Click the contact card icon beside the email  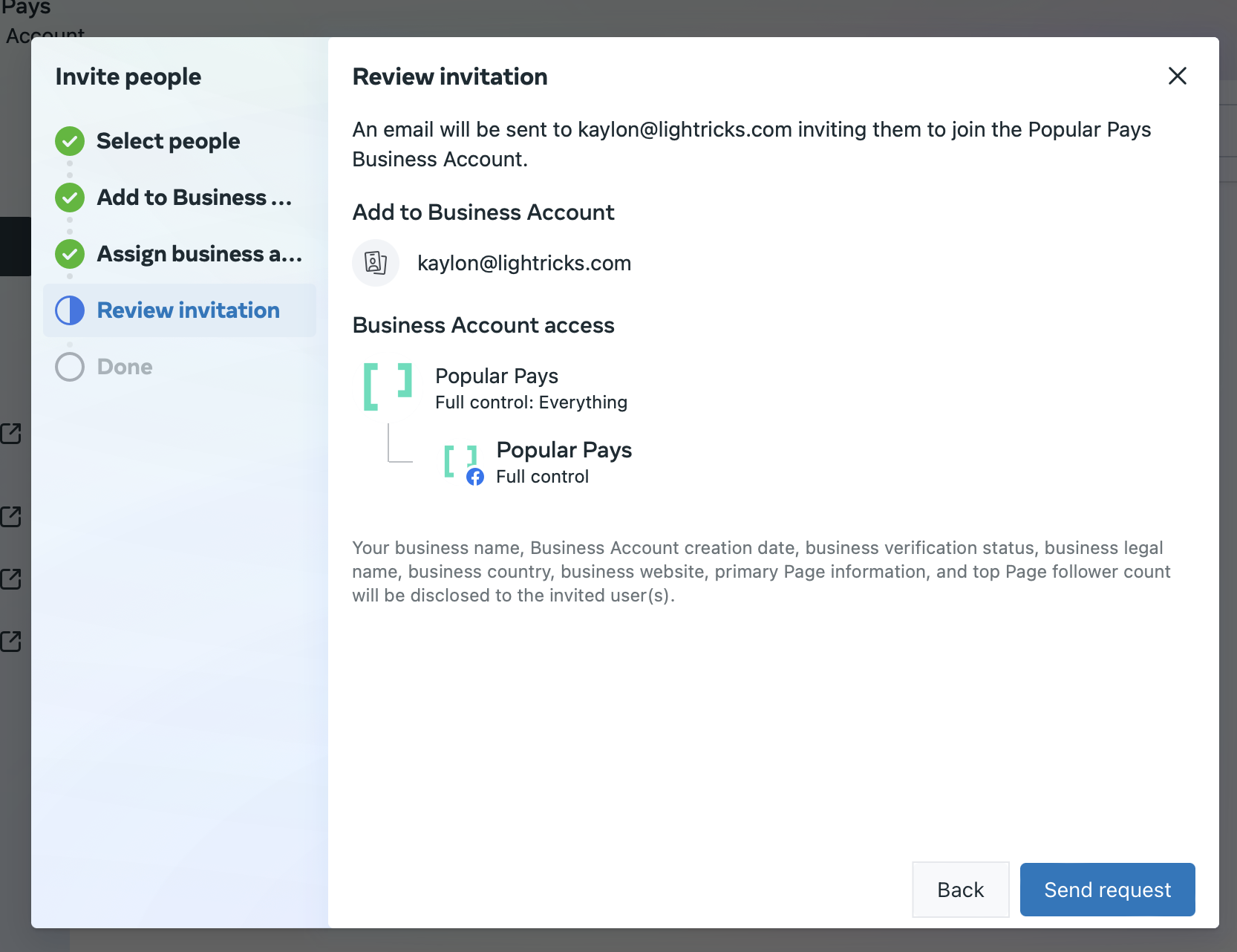coord(376,263)
